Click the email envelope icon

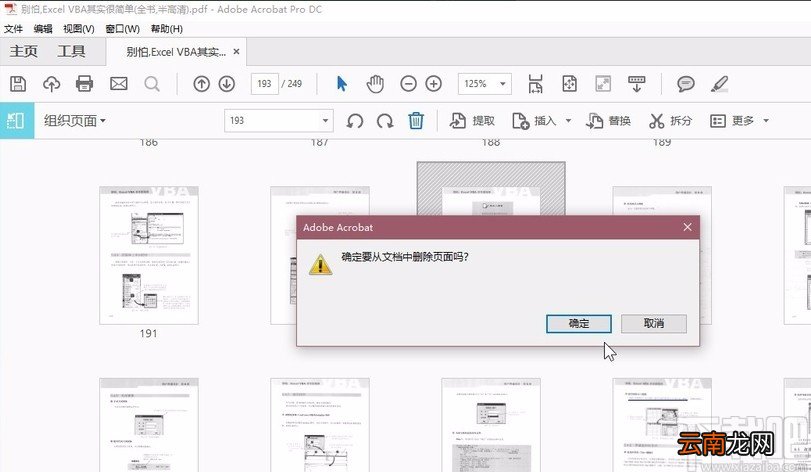pyautogui.click(x=118, y=84)
